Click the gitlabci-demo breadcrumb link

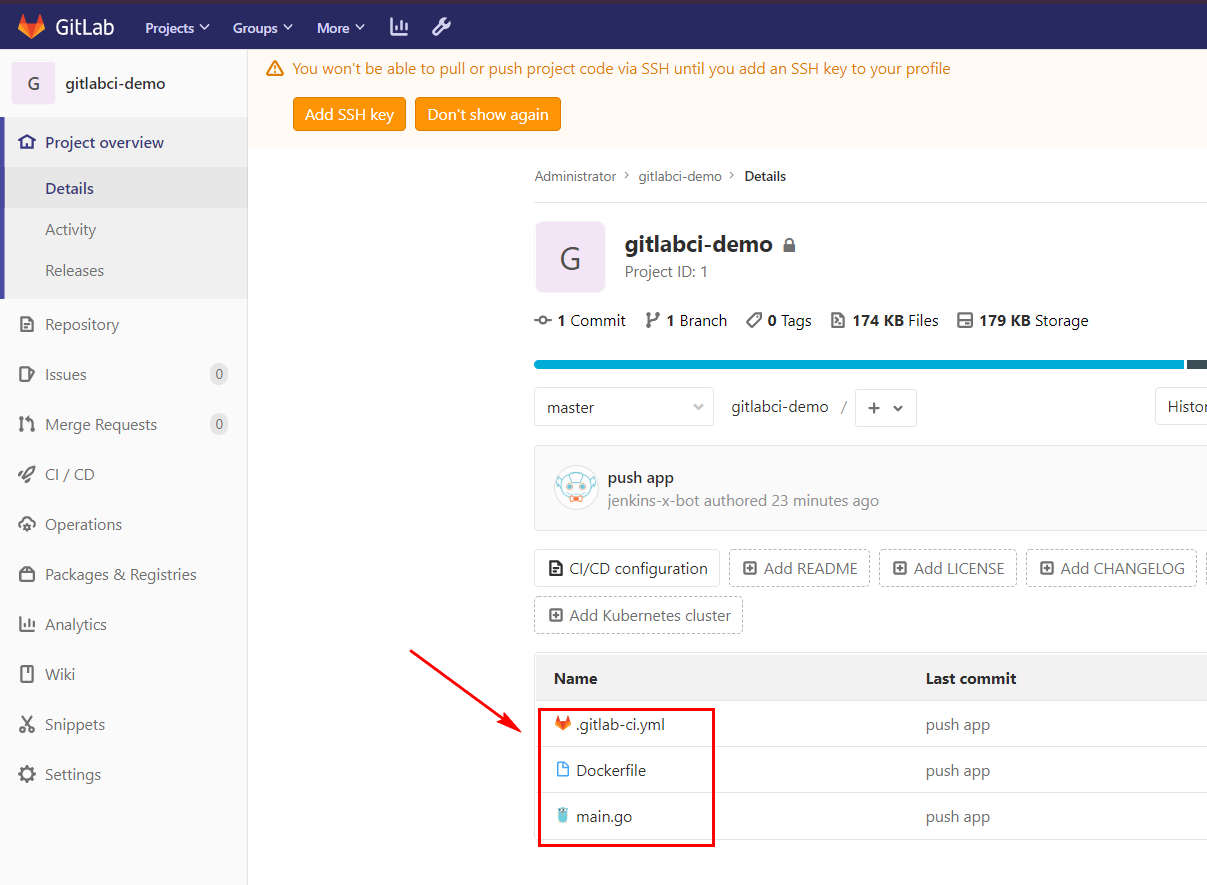(680, 176)
